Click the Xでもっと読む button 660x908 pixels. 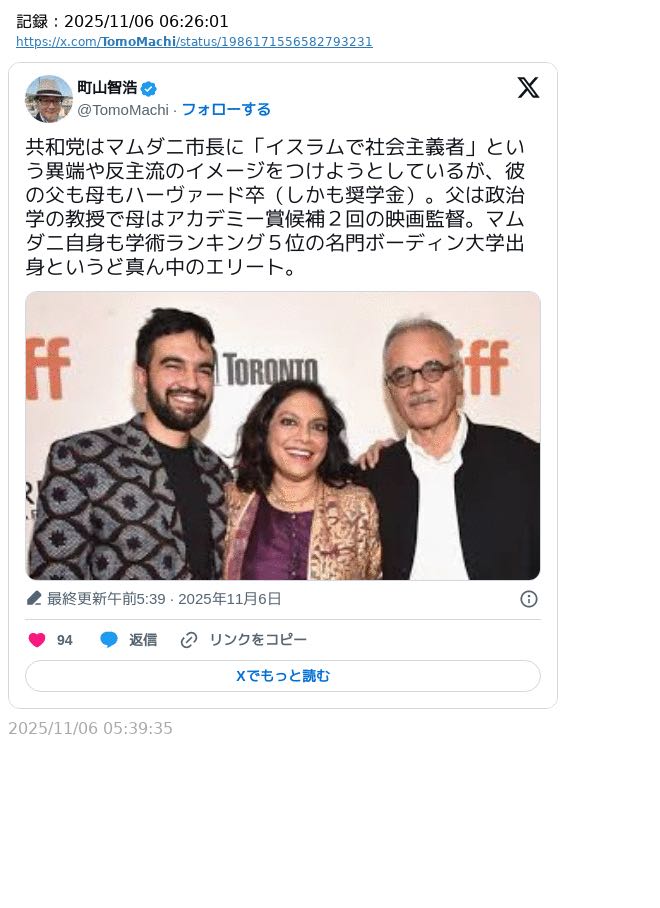coord(283,676)
